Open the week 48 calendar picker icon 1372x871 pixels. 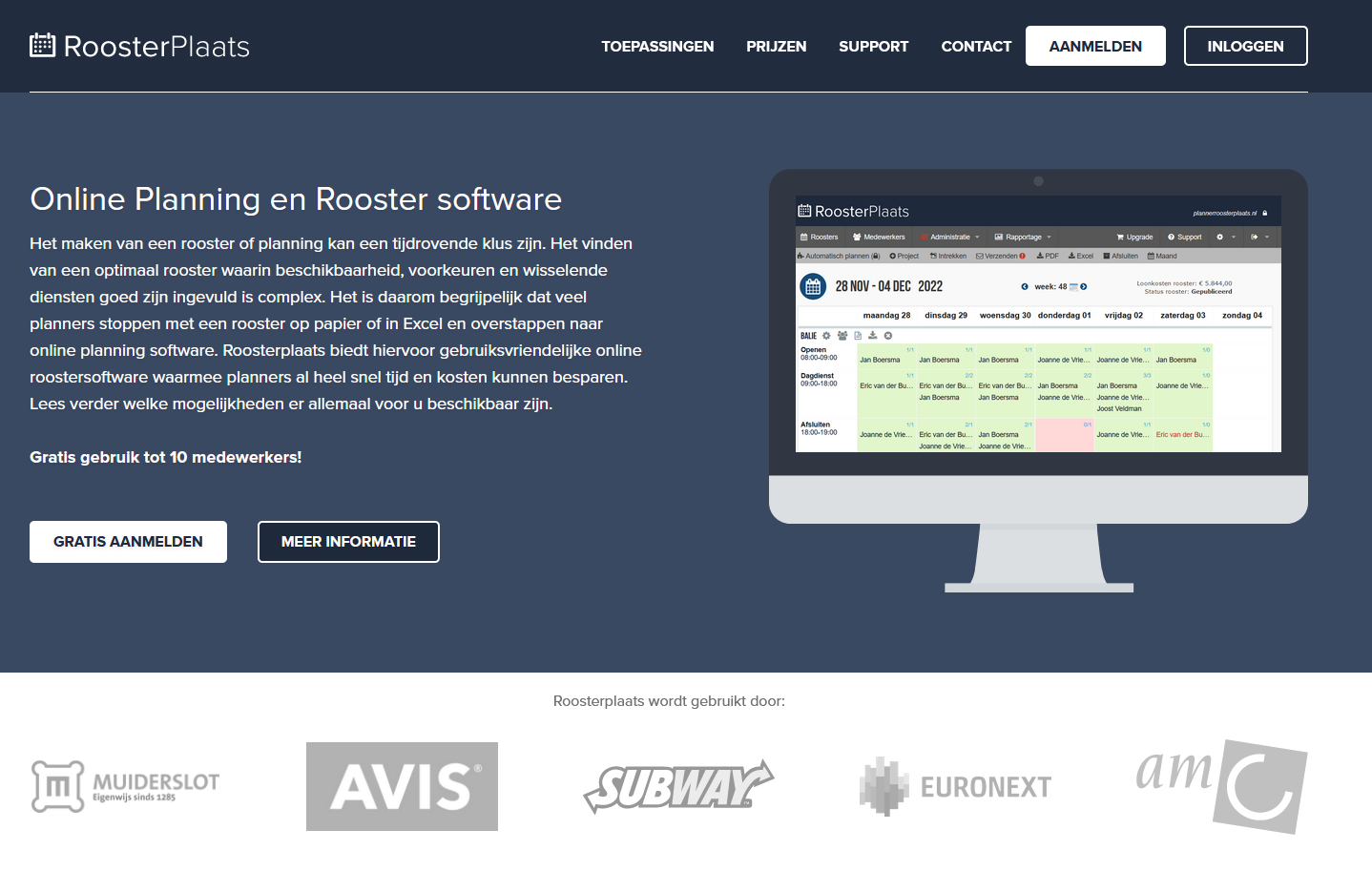pos(1073,286)
